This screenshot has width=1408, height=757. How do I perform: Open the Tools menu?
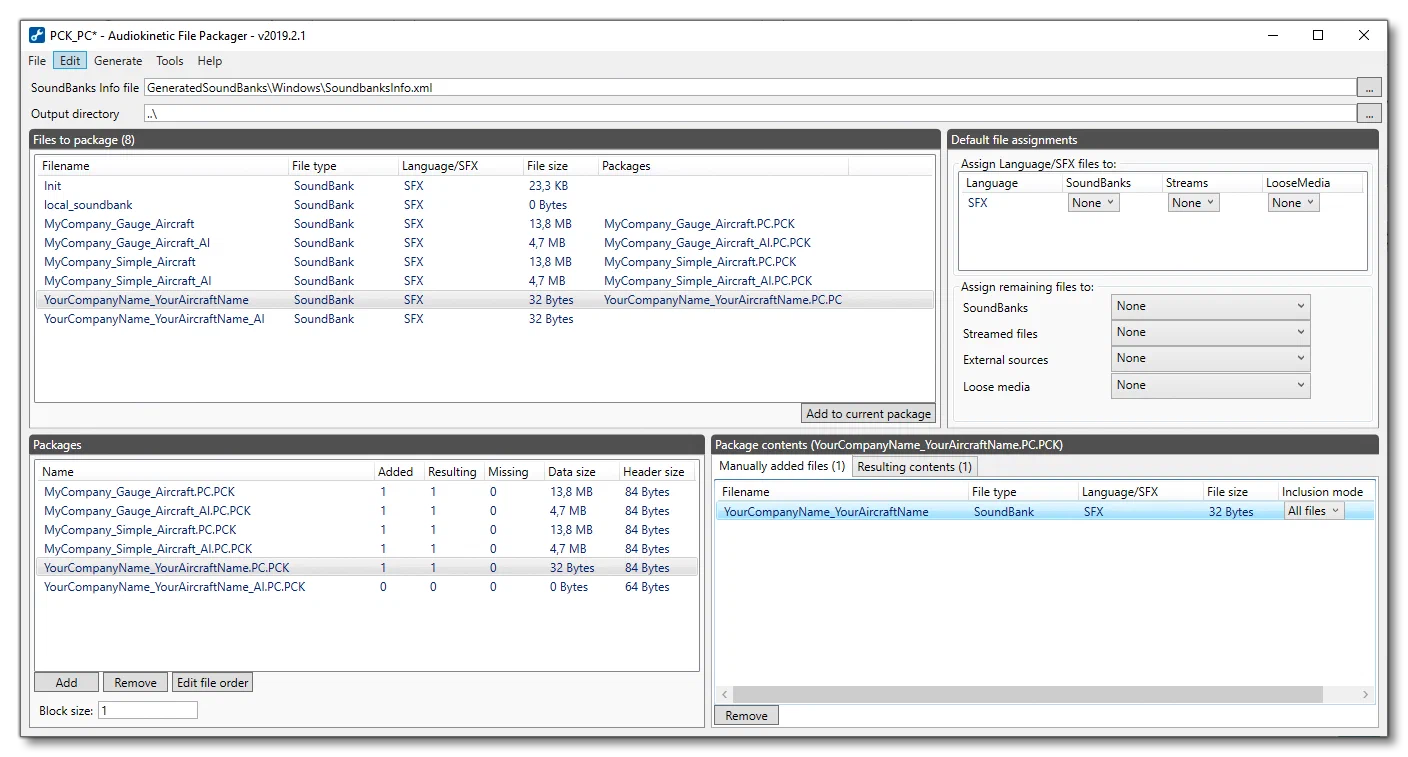tap(170, 61)
